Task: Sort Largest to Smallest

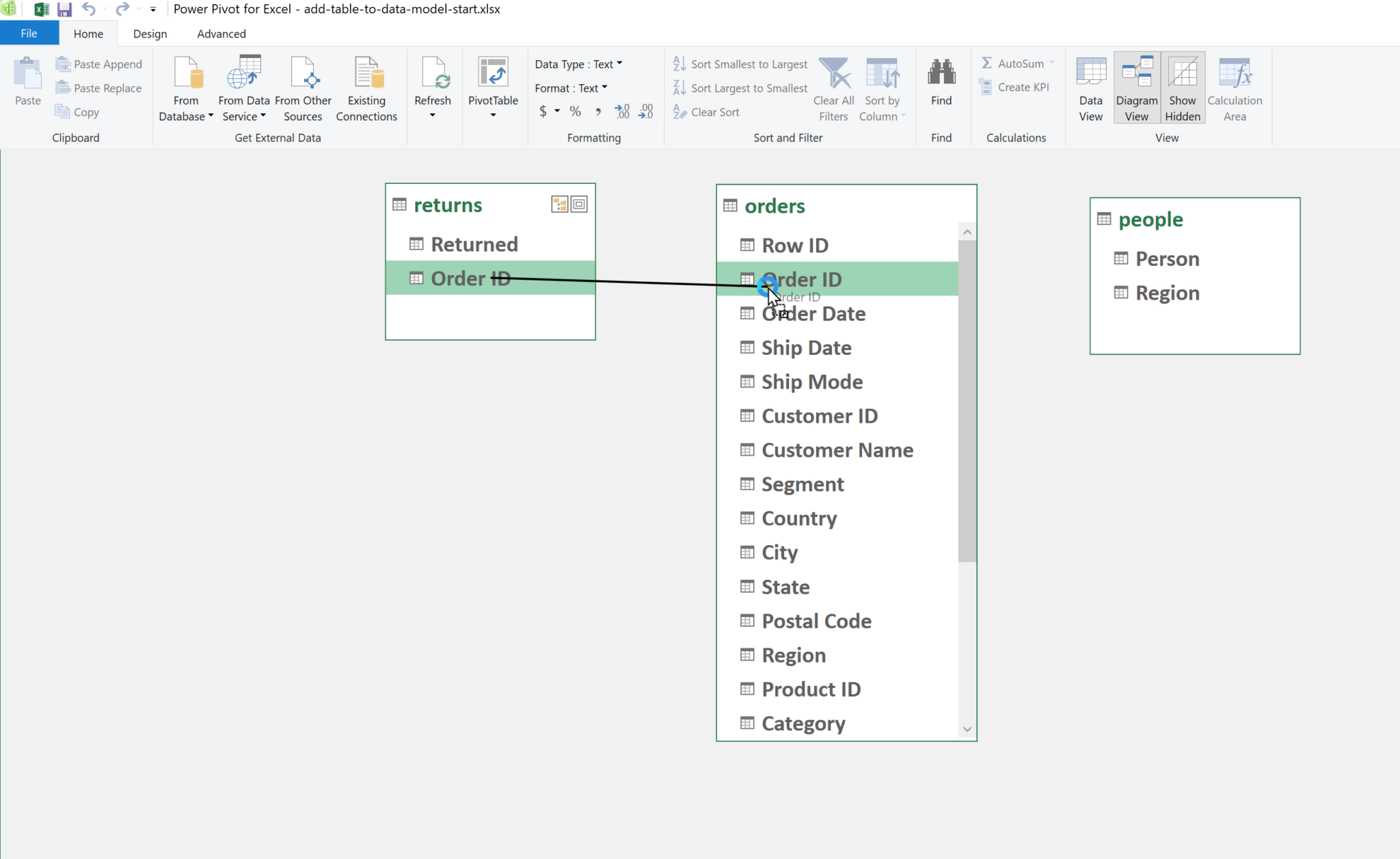Action: pyautogui.click(x=746, y=88)
